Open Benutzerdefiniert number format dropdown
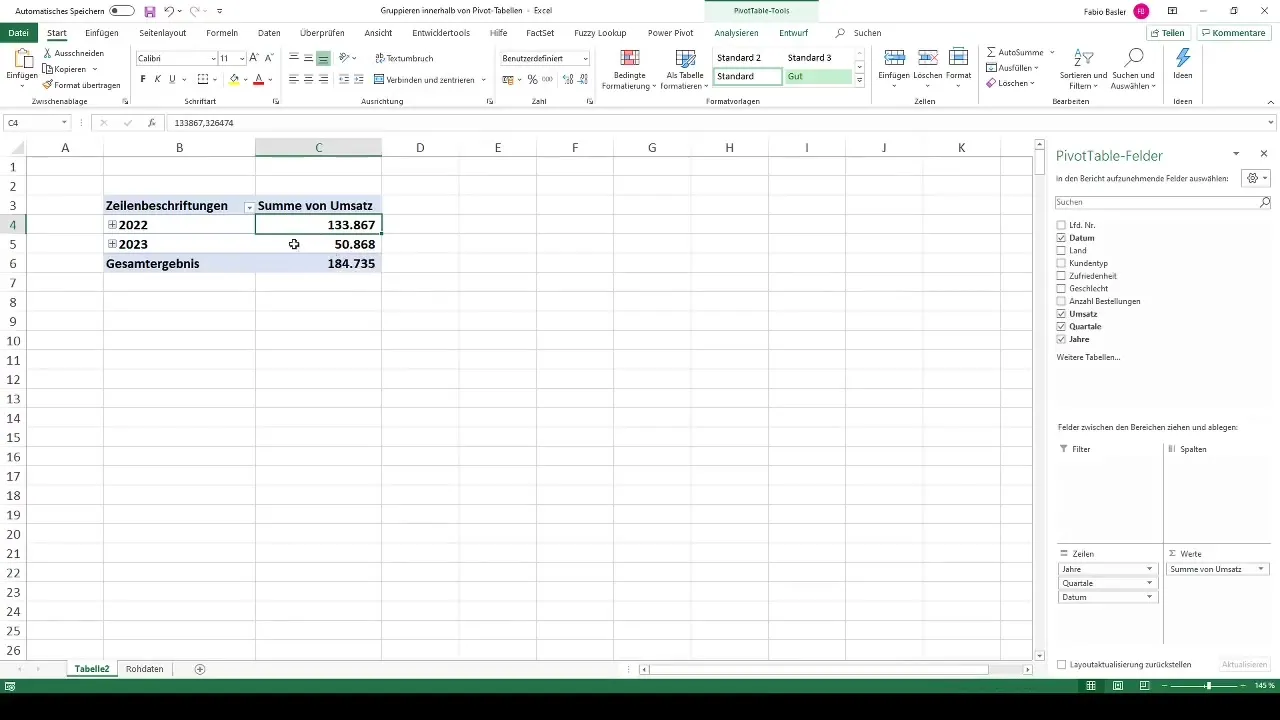 pos(585,59)
